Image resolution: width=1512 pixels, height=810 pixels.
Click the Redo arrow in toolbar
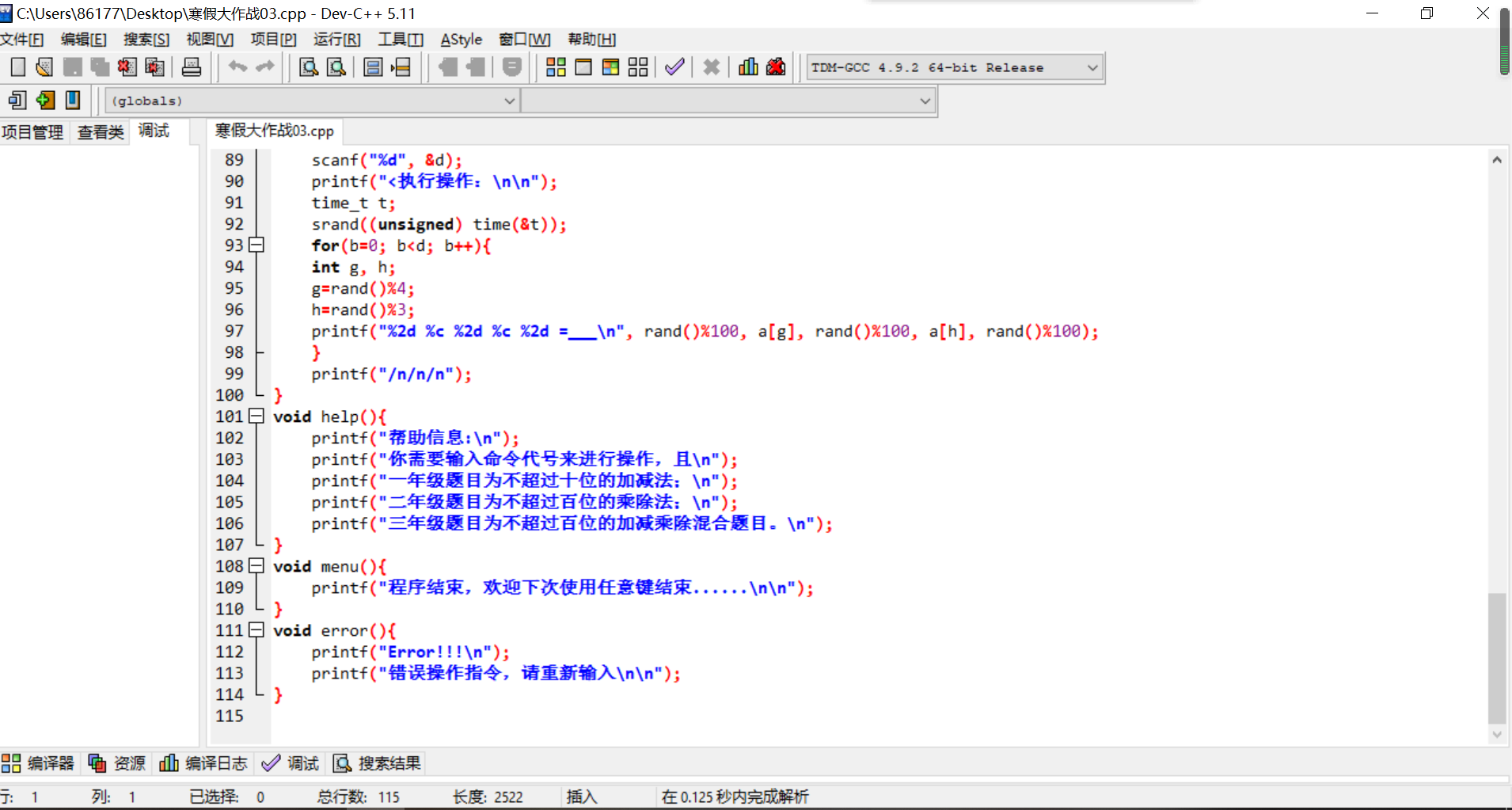(265, 67)
